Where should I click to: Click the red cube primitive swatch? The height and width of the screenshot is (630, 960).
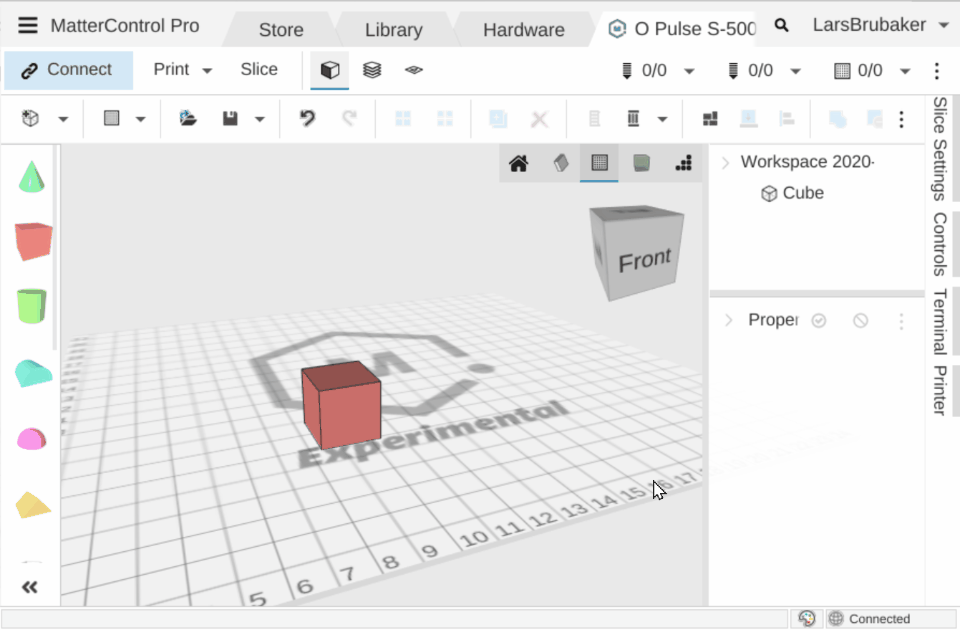point(33,241)
